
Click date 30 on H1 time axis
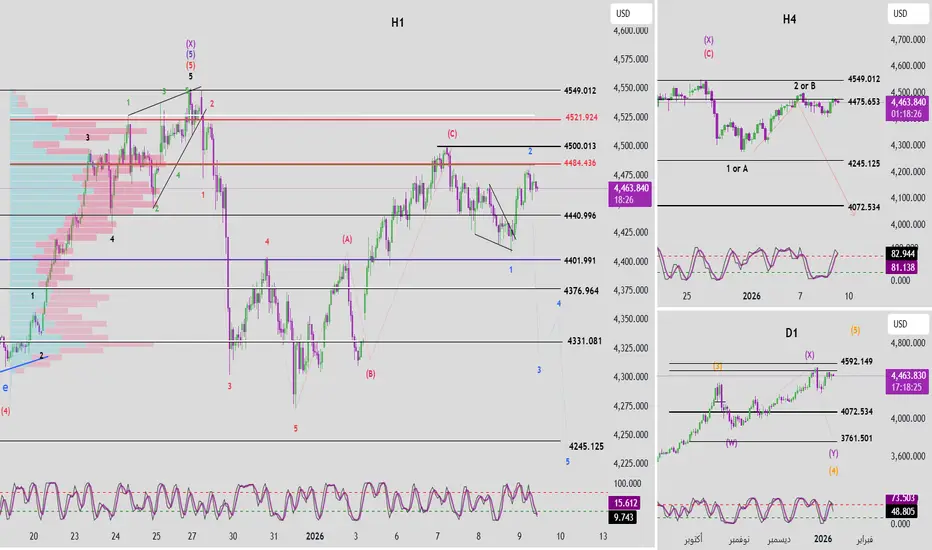[233, 536]
